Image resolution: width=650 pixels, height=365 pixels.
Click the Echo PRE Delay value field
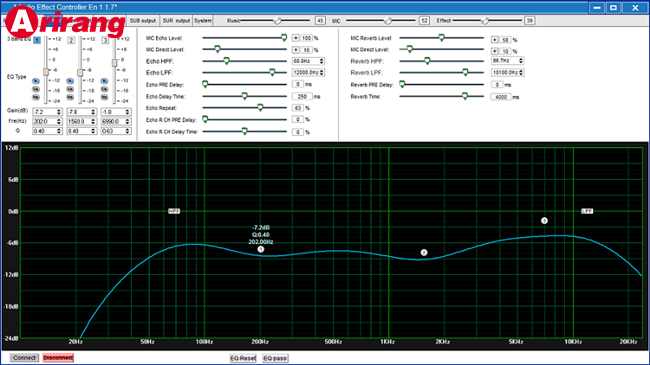(298, 84)
